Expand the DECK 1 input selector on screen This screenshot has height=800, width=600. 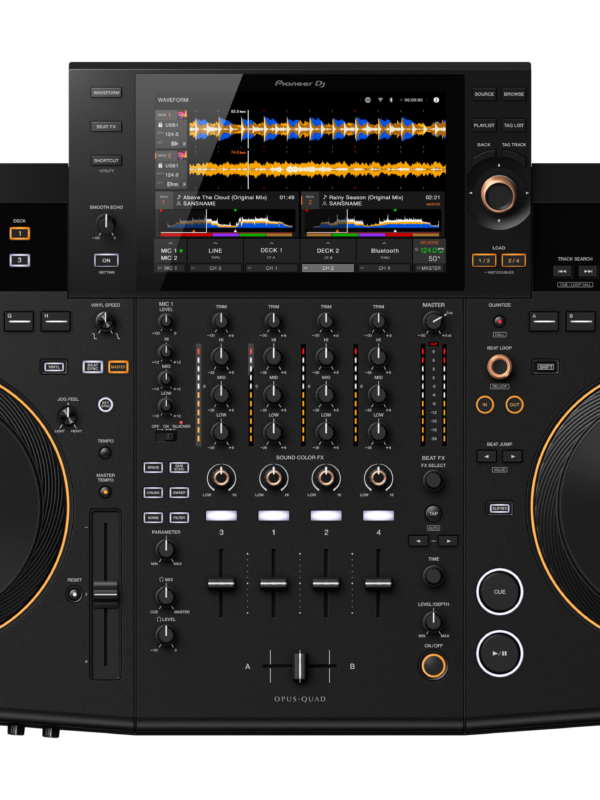click(271, 252)
